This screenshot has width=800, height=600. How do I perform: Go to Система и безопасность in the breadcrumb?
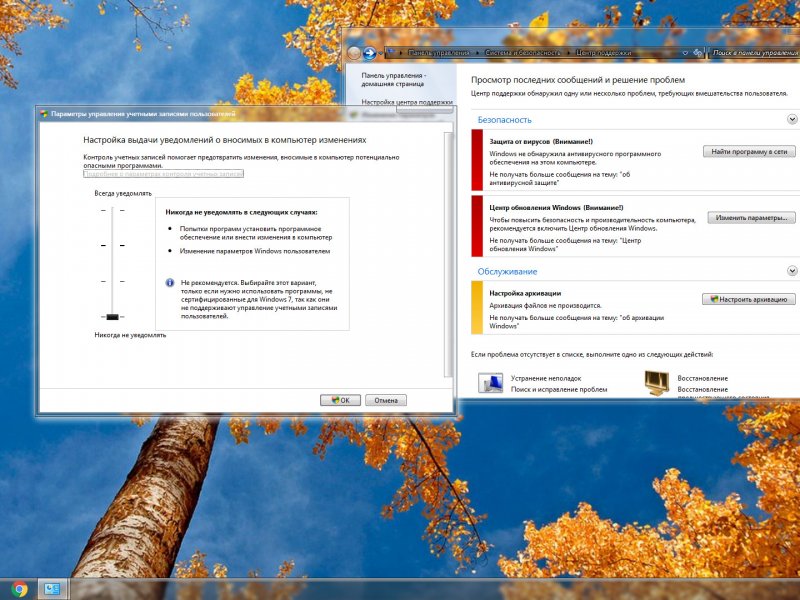click(x=522, y=53)
